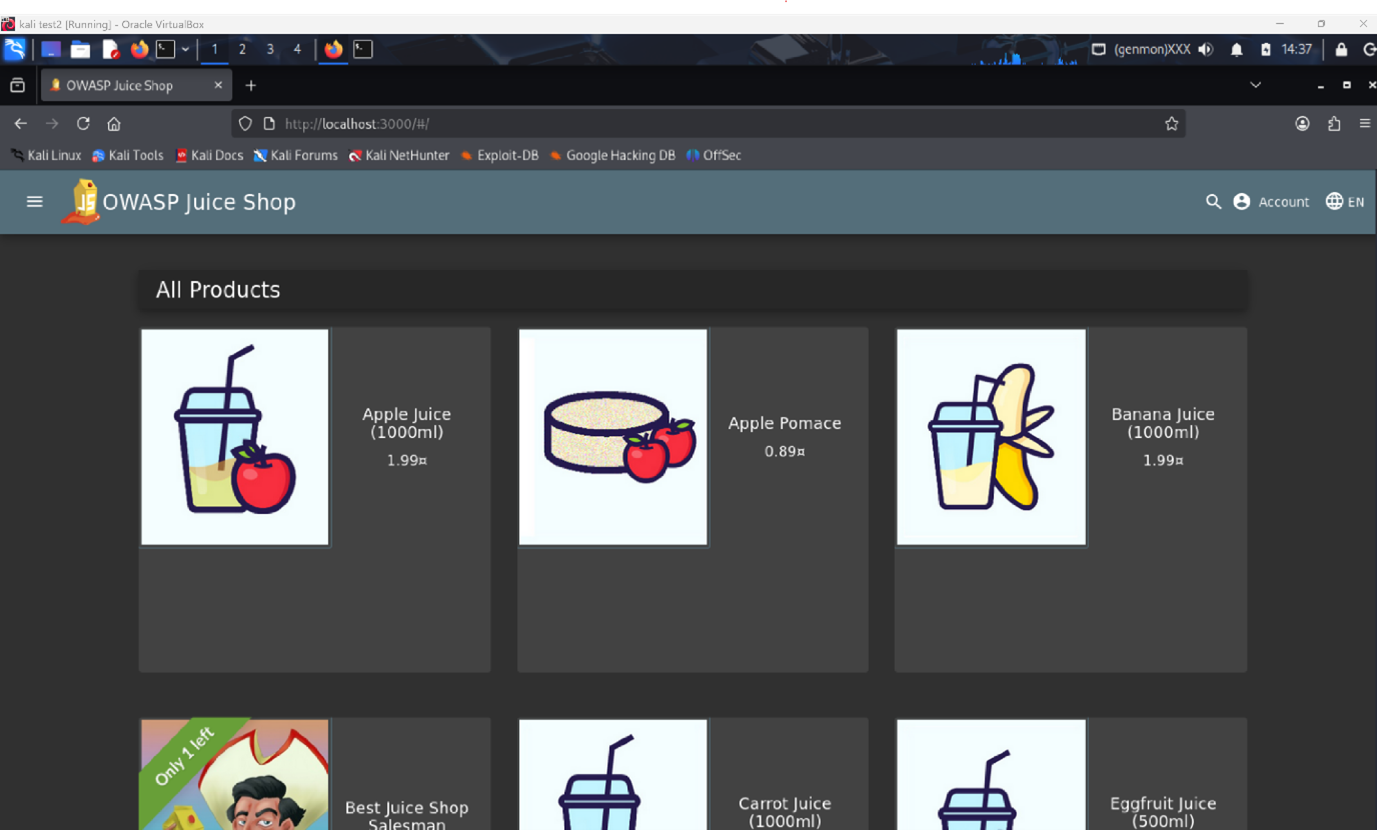1377x830 pixels.
Task: Open the Kali Tools bookmark
Action: [x=127, y=155]
